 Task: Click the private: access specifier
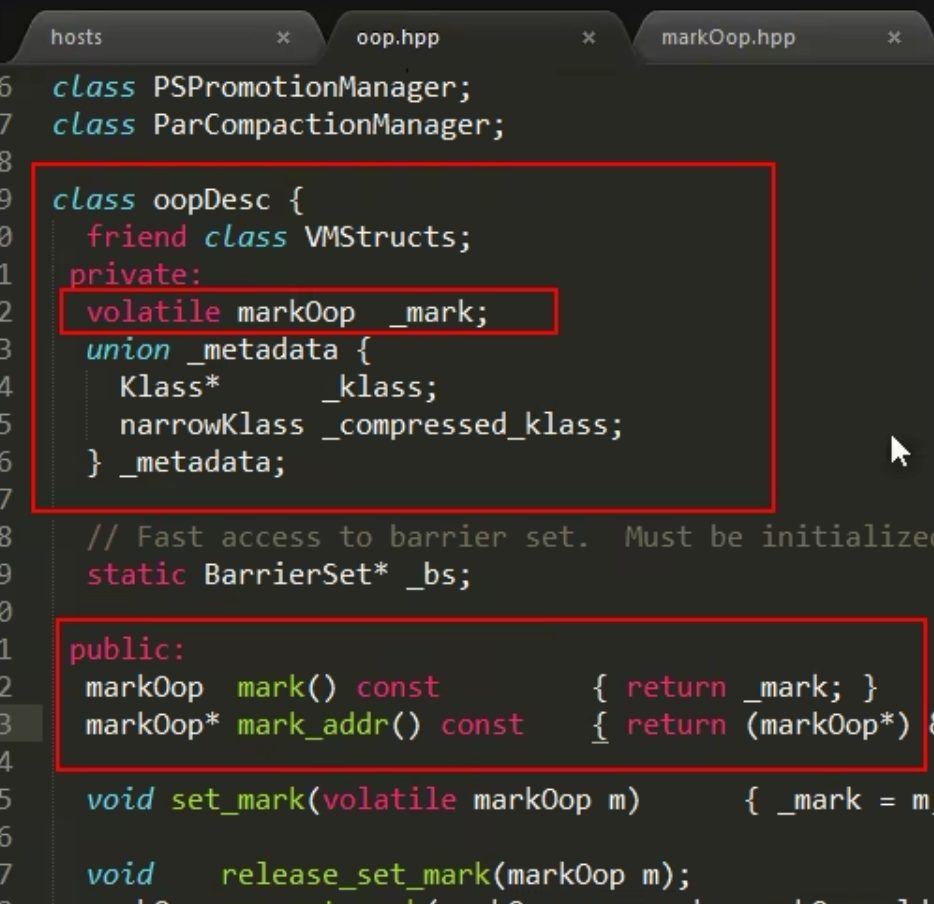135,275
